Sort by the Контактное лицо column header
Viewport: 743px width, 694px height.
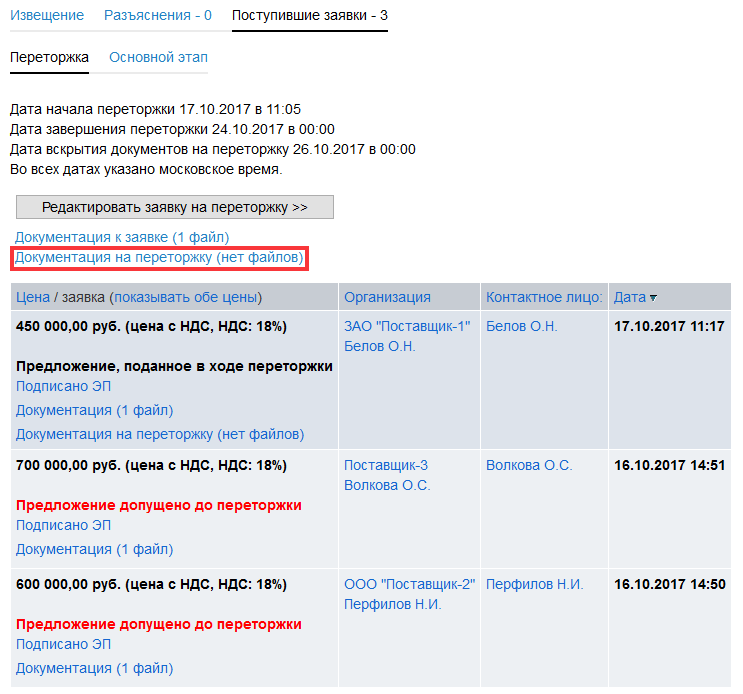click(544, 297)
